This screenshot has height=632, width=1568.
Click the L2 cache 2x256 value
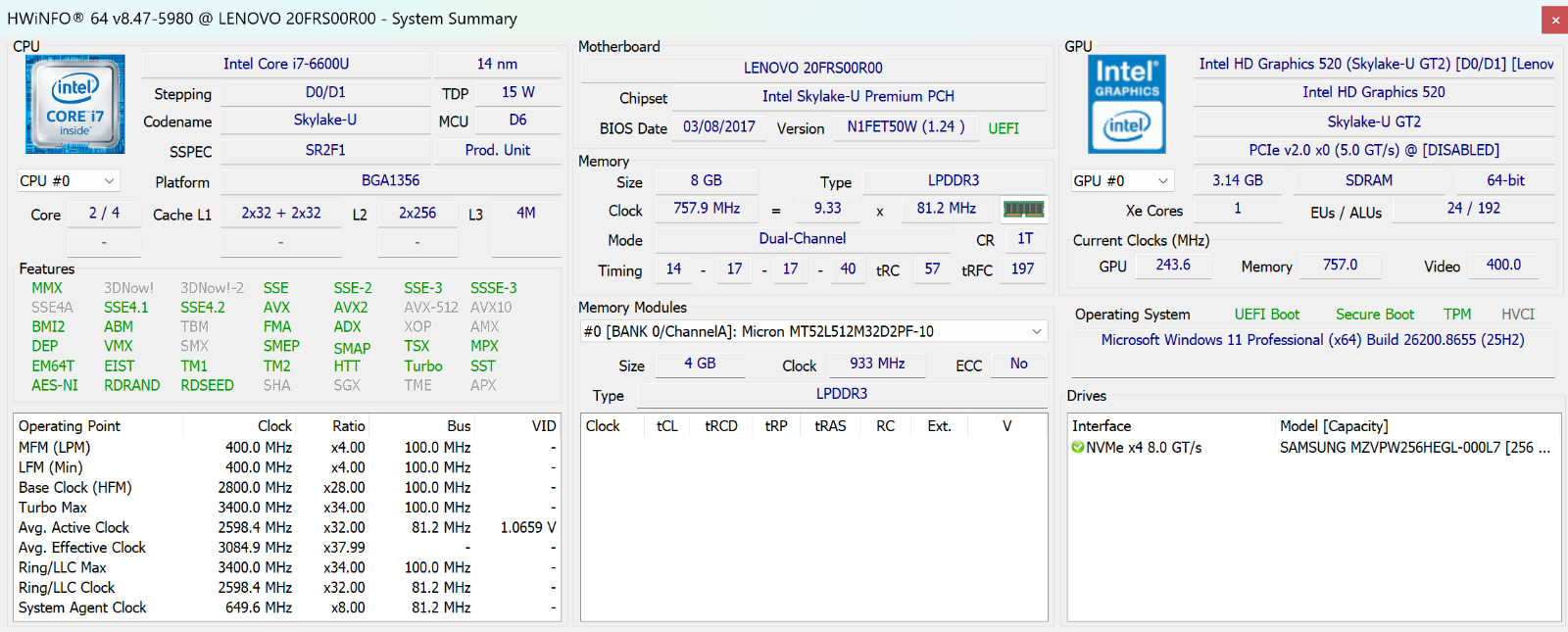point(417,213)
